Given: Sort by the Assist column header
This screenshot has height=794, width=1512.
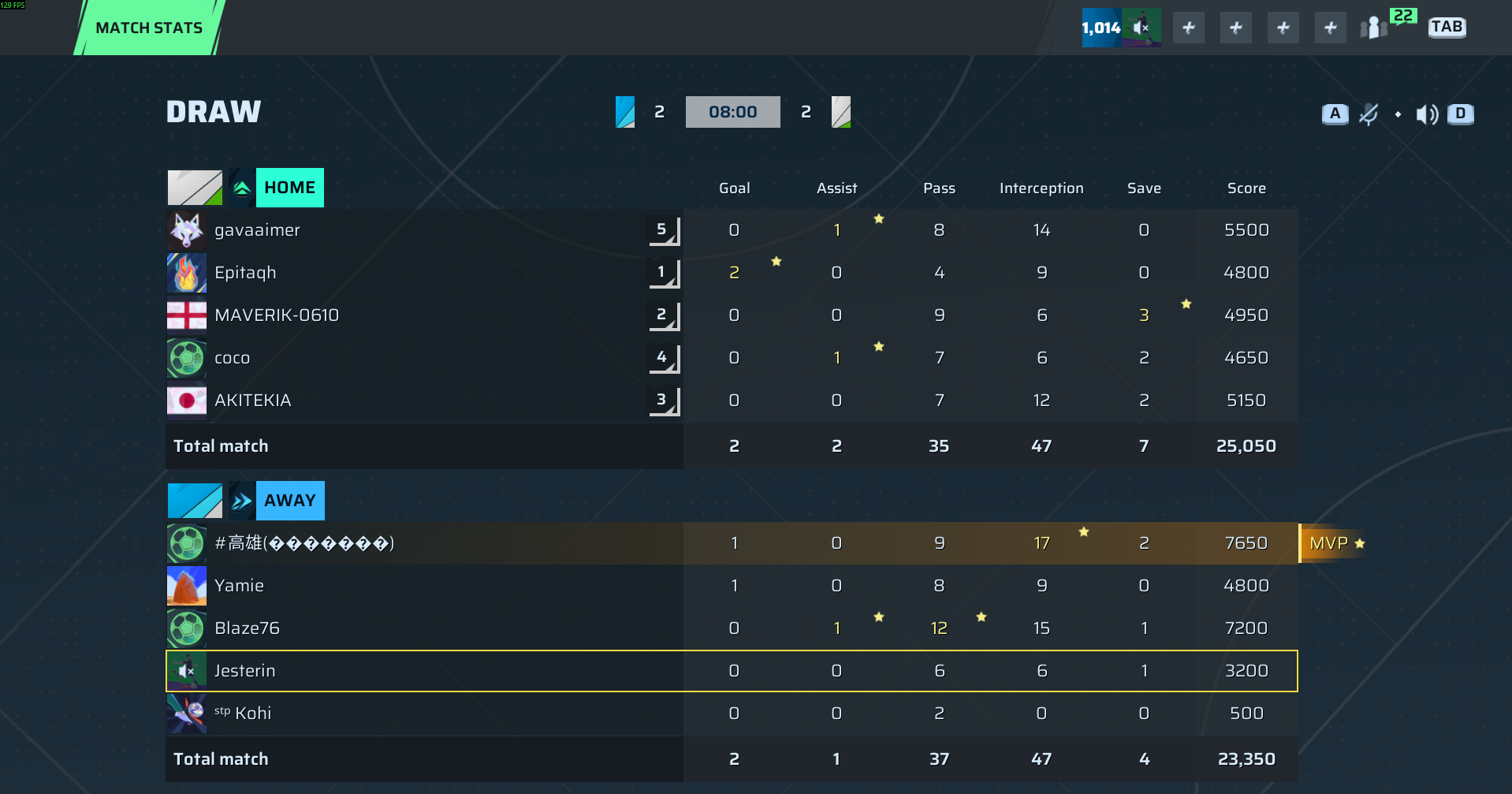Looking at the screenshot, I should pos(836,188).
